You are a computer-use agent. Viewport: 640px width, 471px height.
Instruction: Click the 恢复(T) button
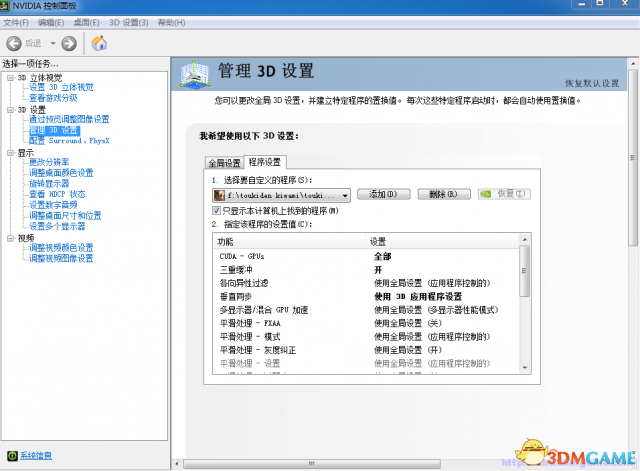tap(504, 194)
